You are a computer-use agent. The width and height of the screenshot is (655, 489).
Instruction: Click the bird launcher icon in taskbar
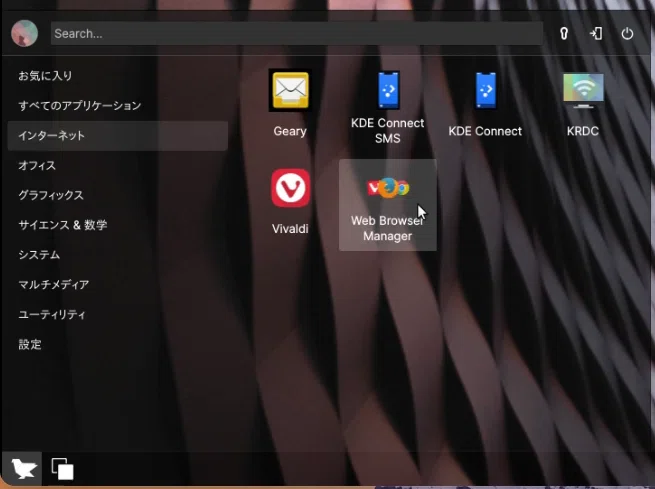pyautogui.click(x=23, y=469)
